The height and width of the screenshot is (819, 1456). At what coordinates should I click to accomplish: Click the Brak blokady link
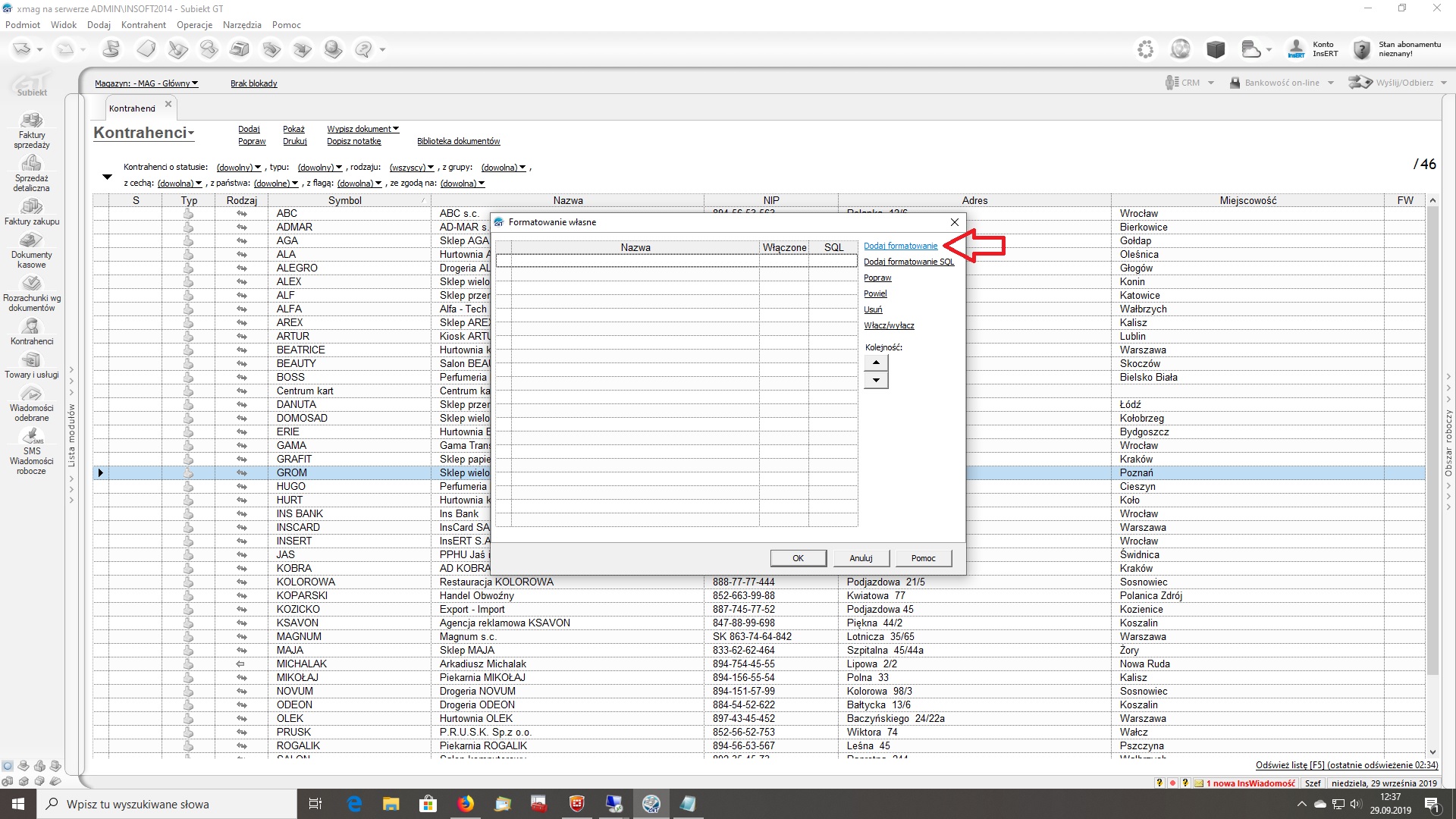pos(254,83)
